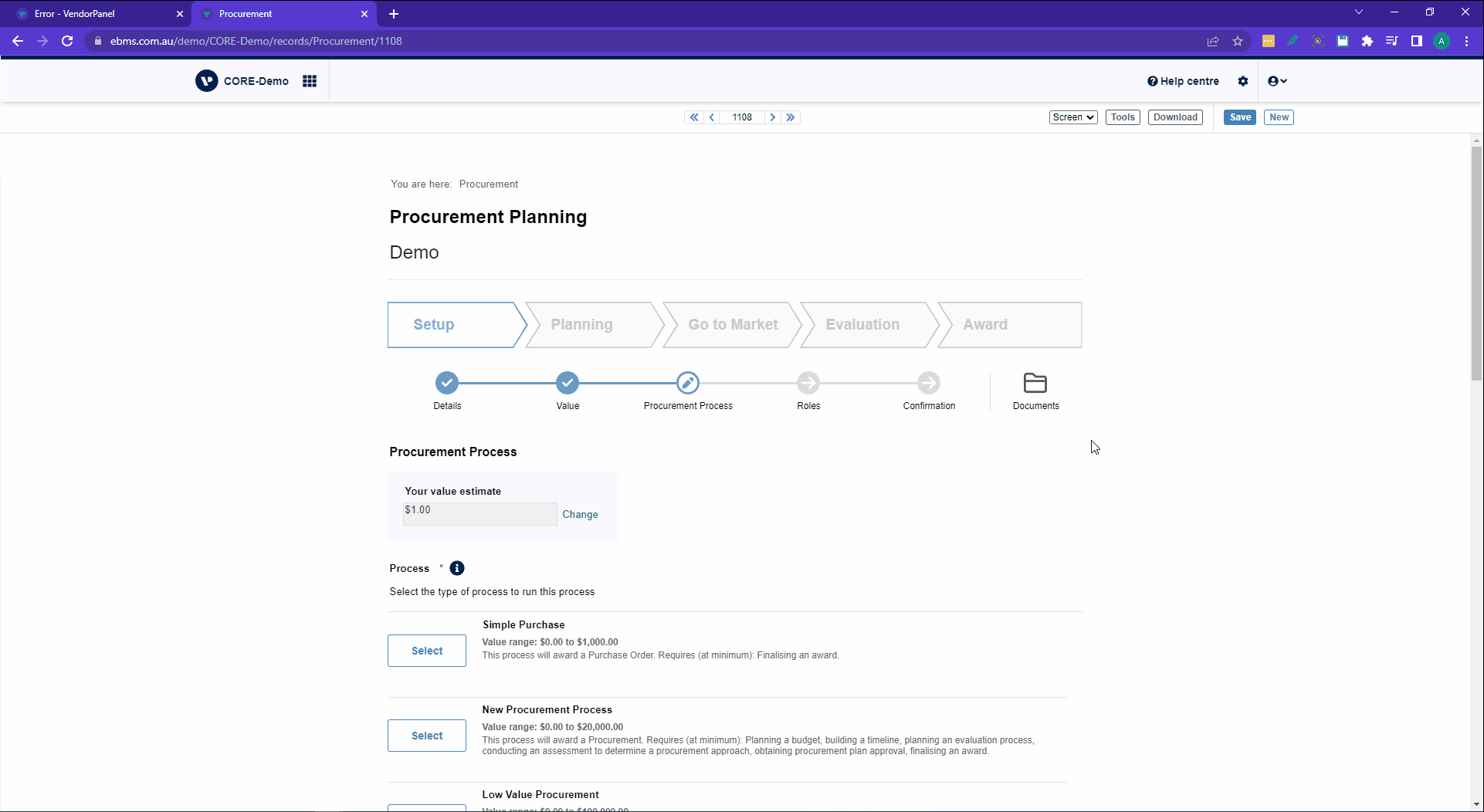Close the Error - VendorPanel tab
The image size is (1484, 812).
[180, 14]
